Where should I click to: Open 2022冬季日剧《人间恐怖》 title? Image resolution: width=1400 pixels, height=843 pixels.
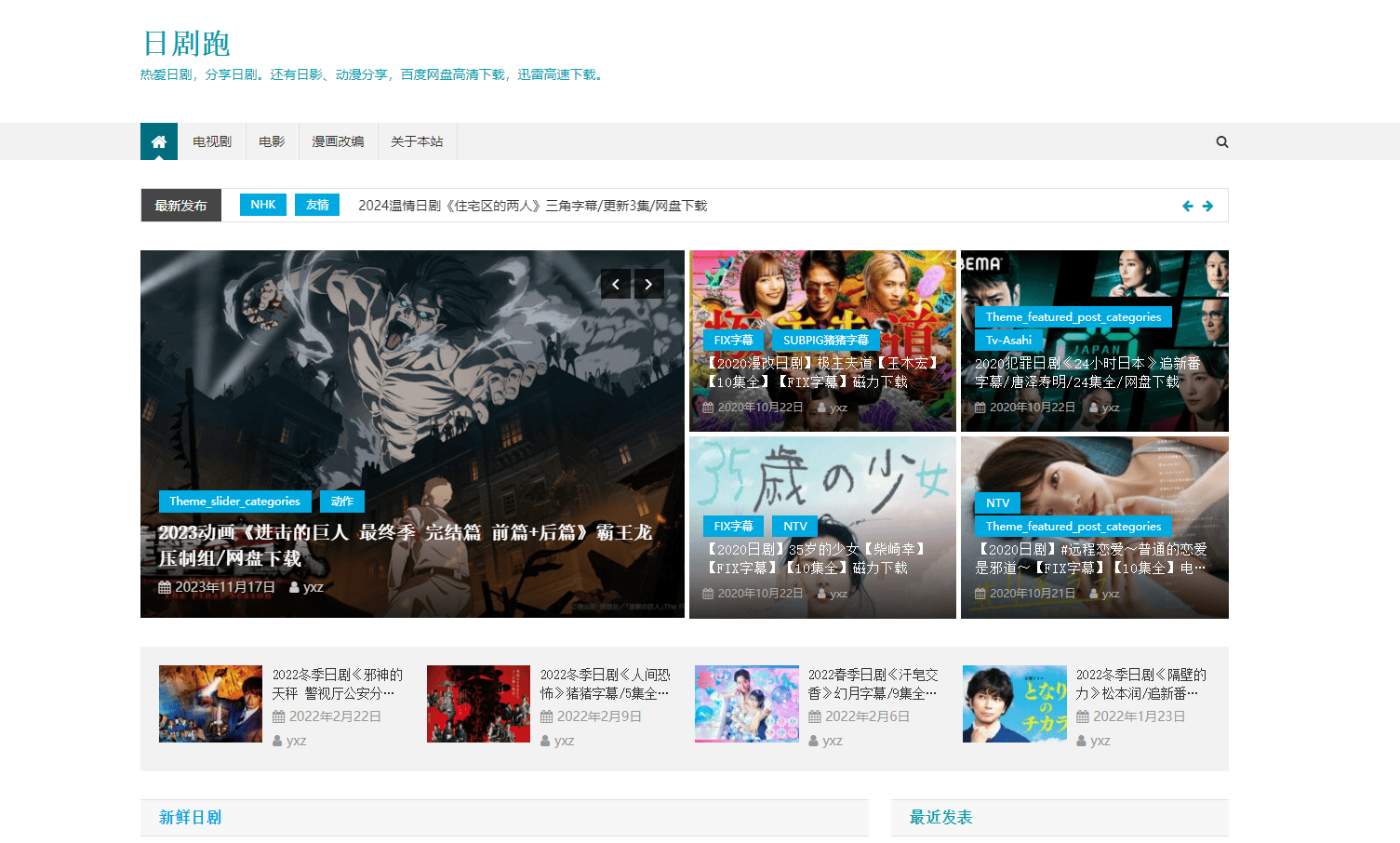point(606,684)
